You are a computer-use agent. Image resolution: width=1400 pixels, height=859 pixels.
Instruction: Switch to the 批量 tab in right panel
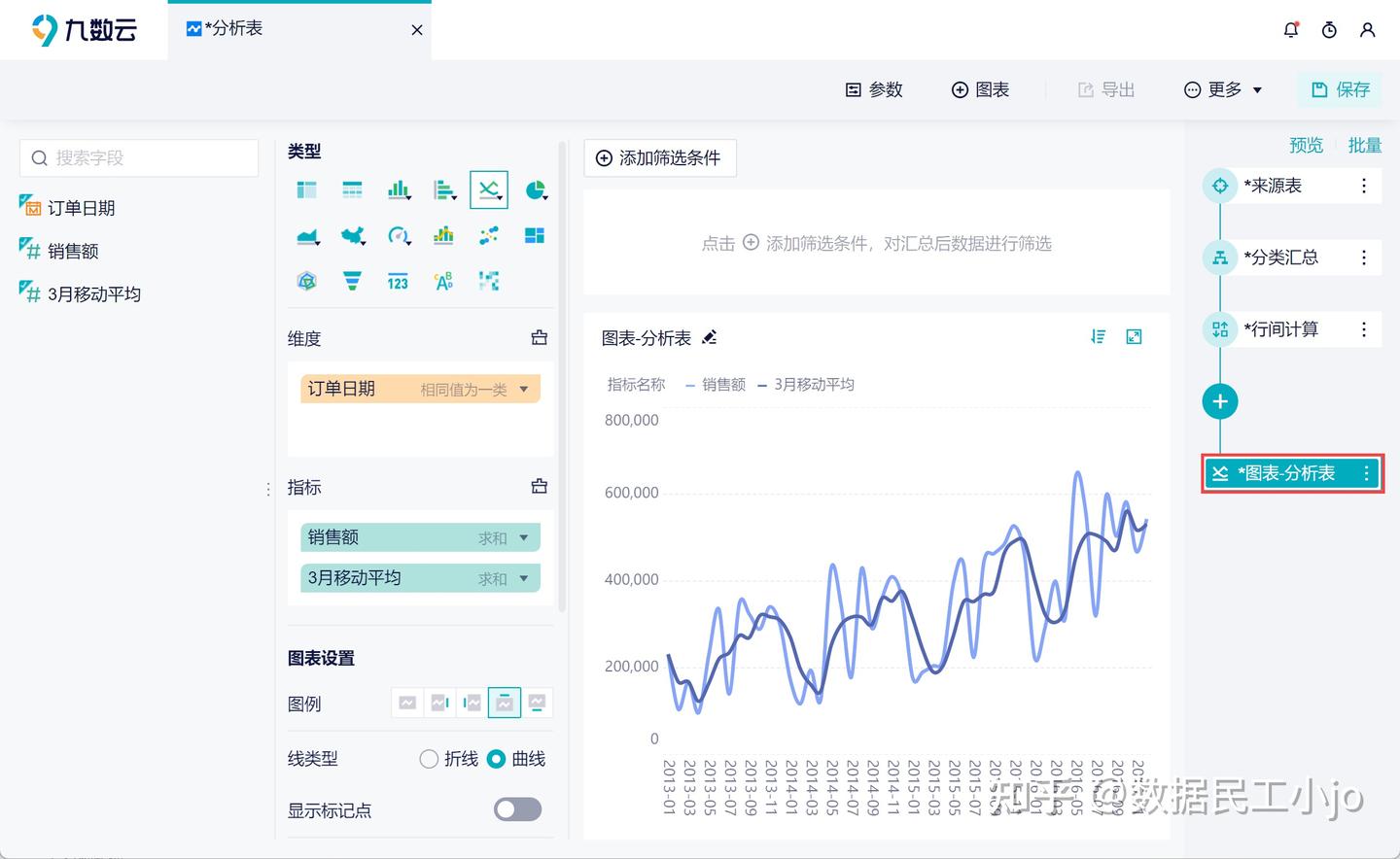(1365, 145)
